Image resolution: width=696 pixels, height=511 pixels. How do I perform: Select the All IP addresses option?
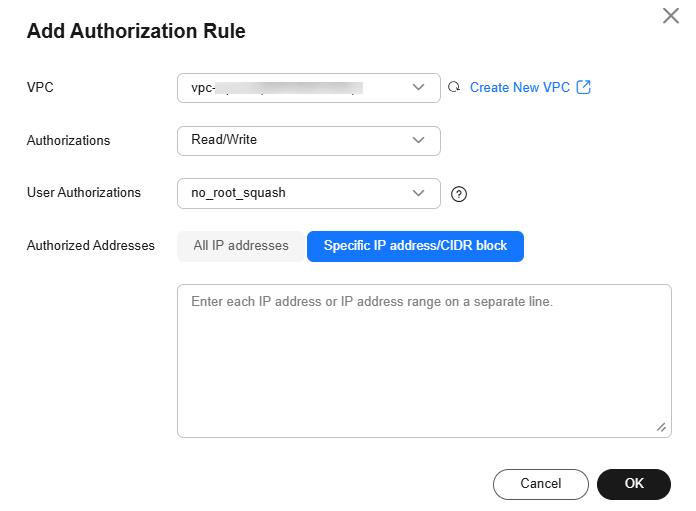(x=240, y=246)
